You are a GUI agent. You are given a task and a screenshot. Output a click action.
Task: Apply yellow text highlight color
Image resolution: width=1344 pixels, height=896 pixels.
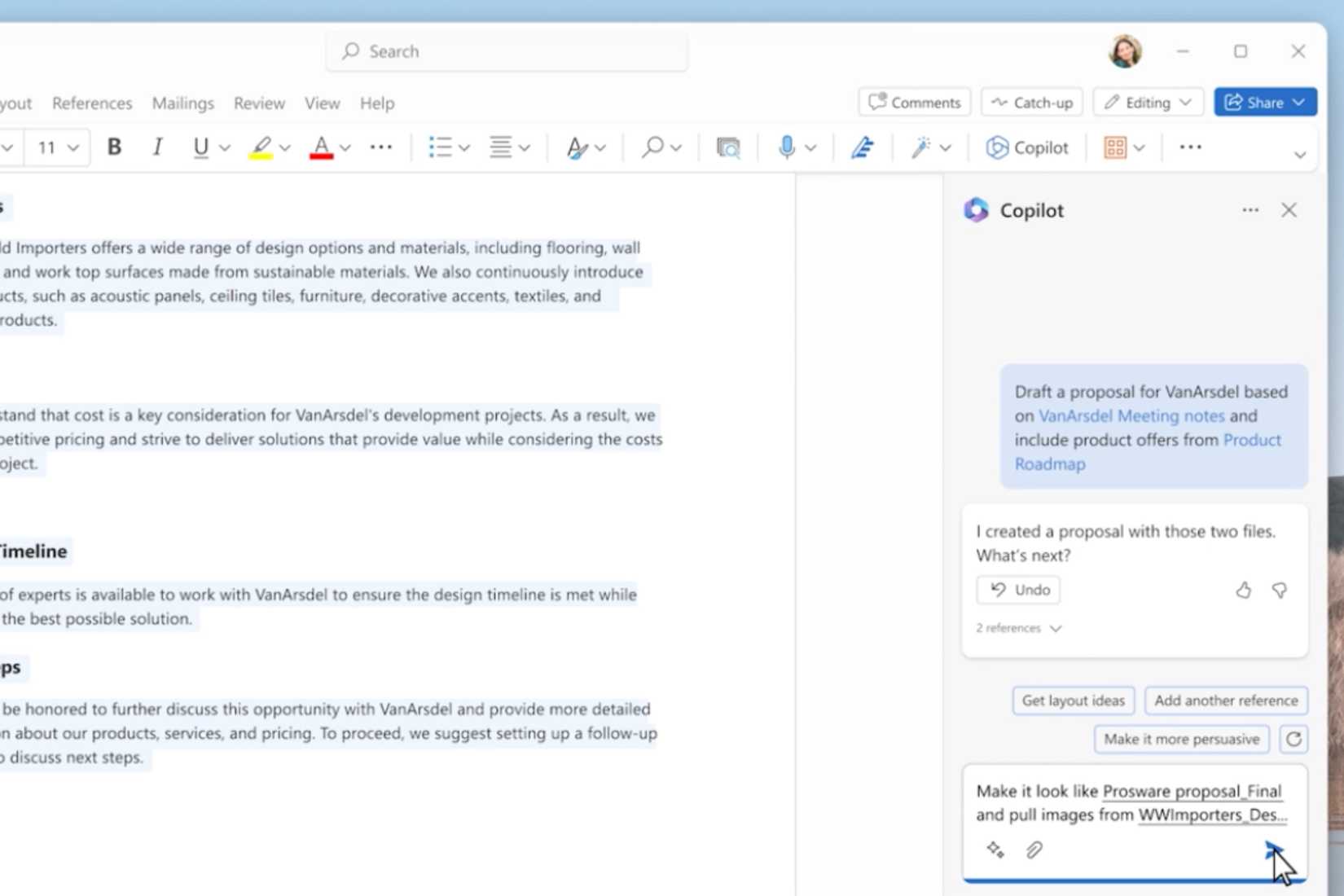261,147
